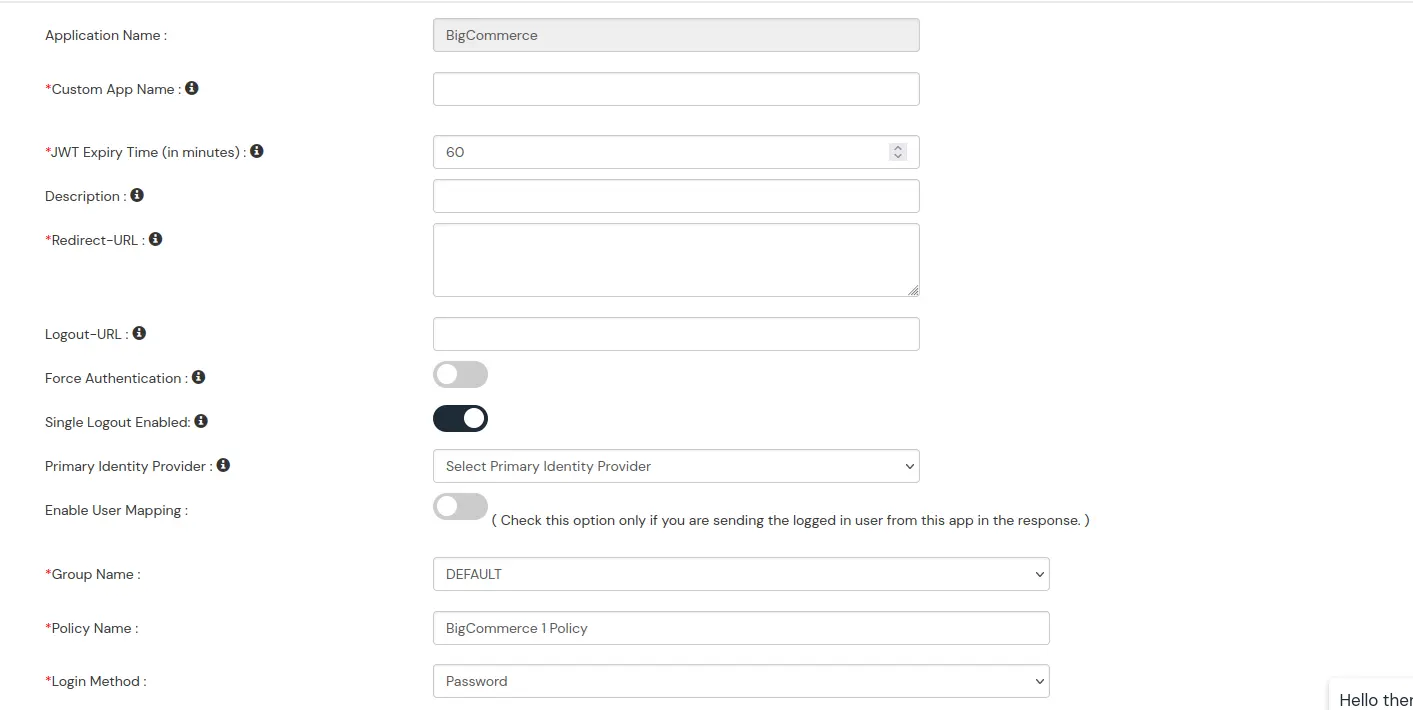Turn on the Enable User Mapping toggle
Image resolution: width=1413 pixels, height=710 pixels.
[x=460, y=506]
